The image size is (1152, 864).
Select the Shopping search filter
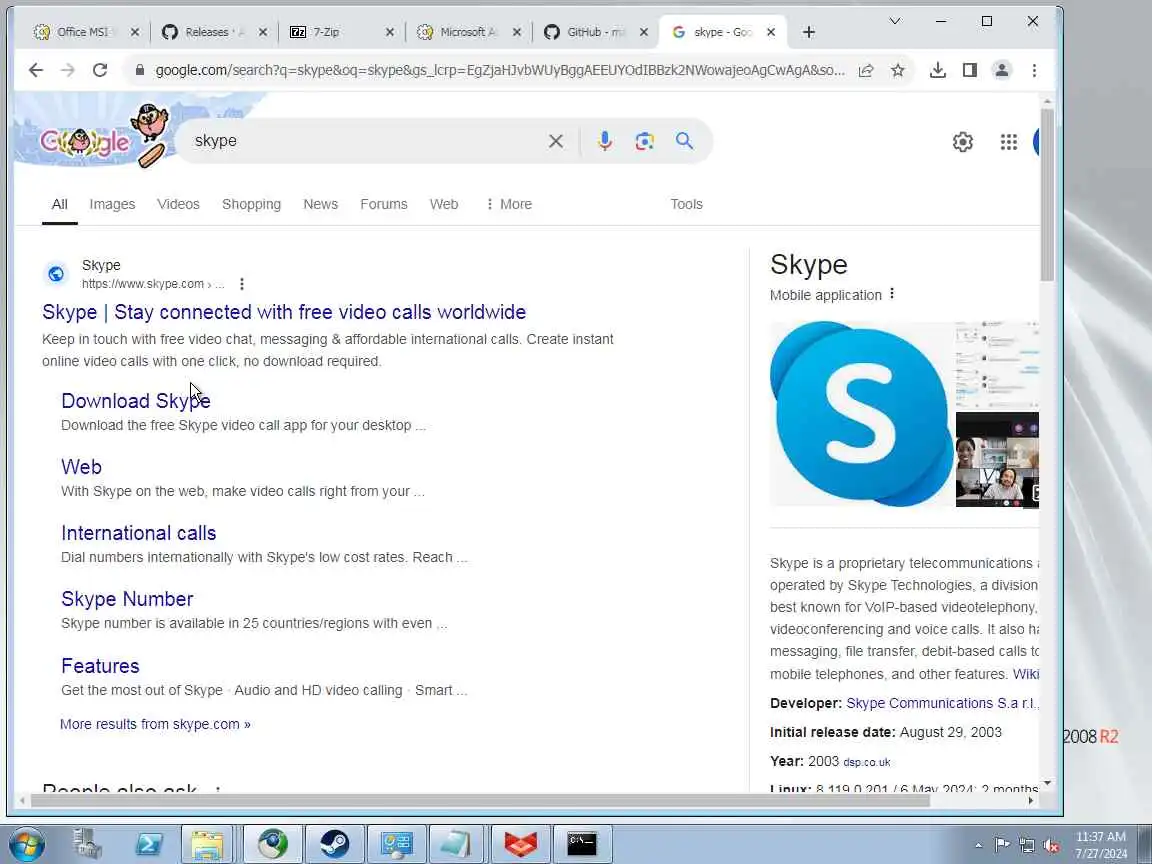pos(251,204)
